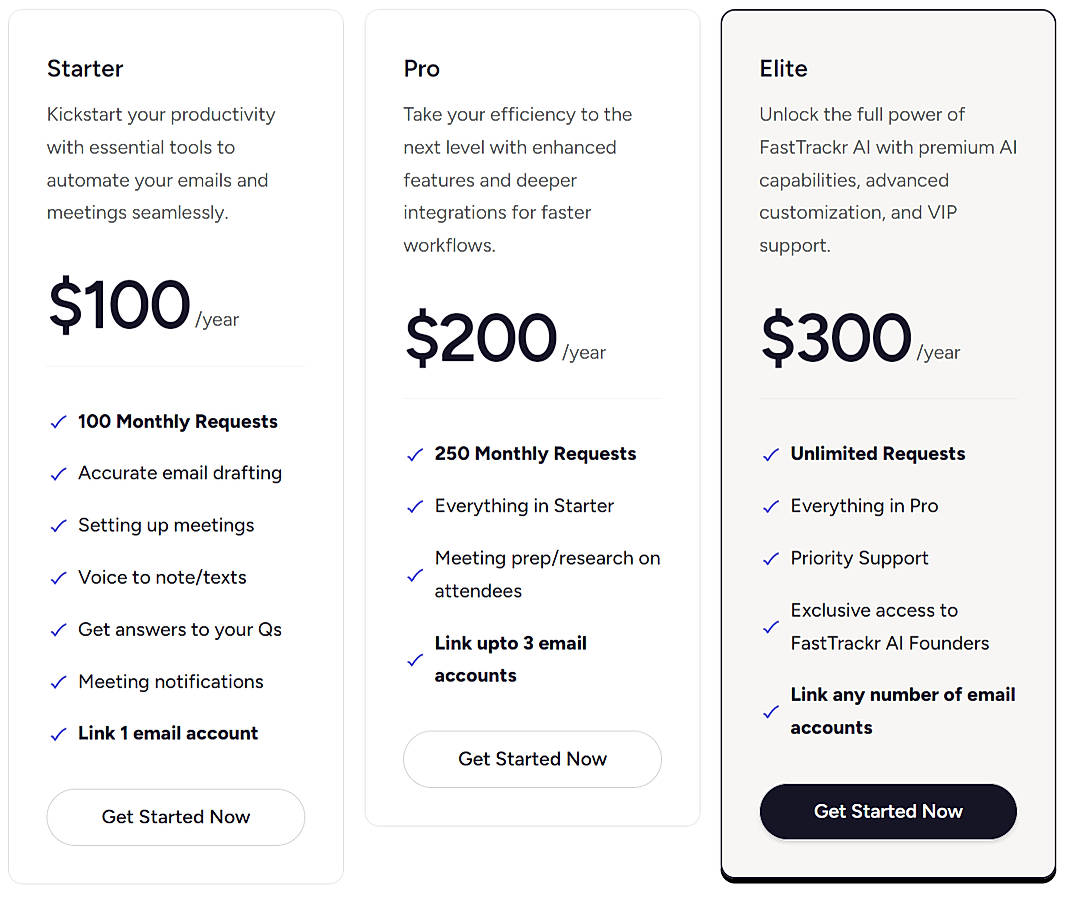This screenshot has height=906, width=1070.
Task: Select the checkmark beside Voice to note/texts
Action: [58, 578]
